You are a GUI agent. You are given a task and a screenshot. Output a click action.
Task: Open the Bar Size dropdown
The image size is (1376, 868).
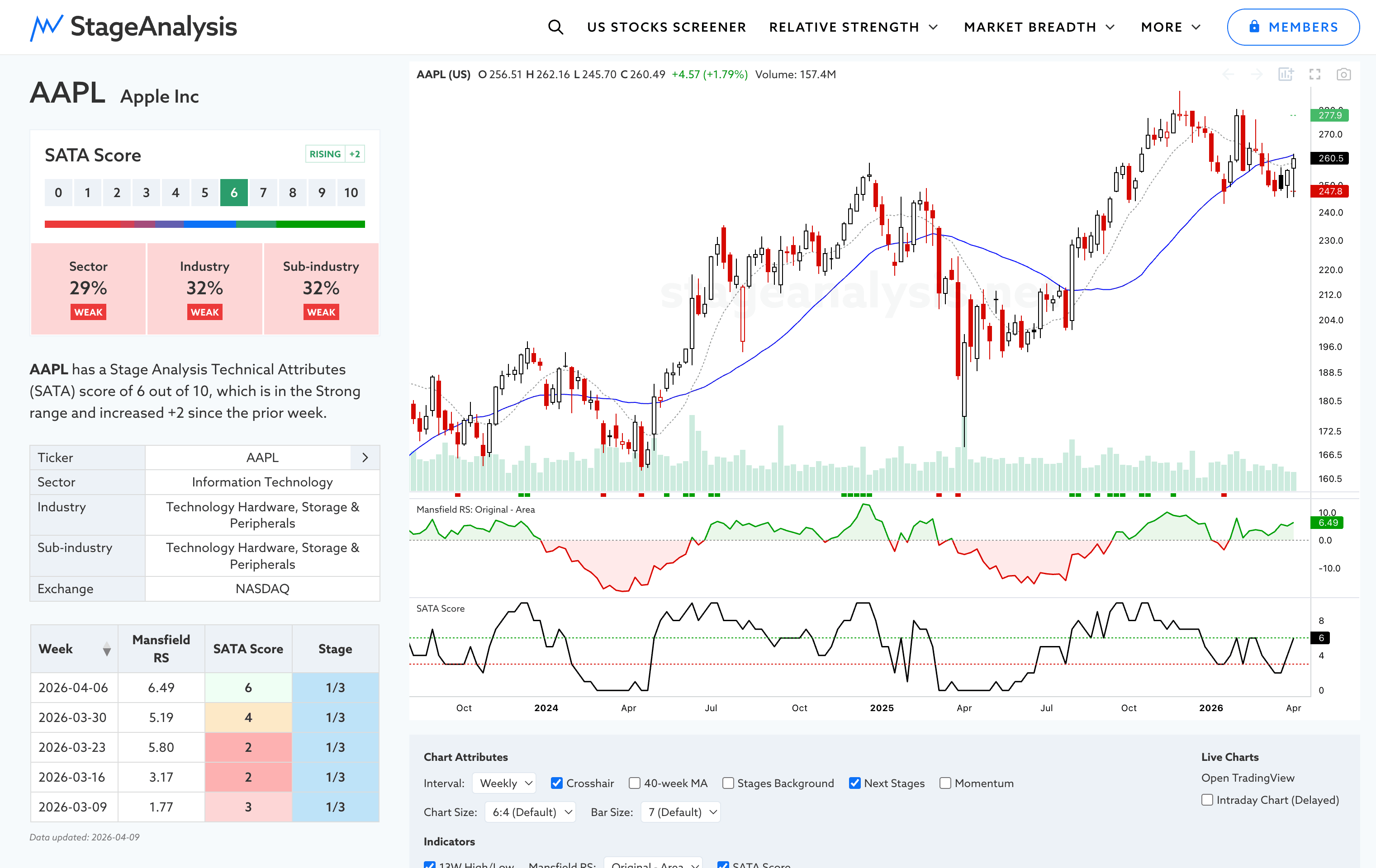coord(681,812)
